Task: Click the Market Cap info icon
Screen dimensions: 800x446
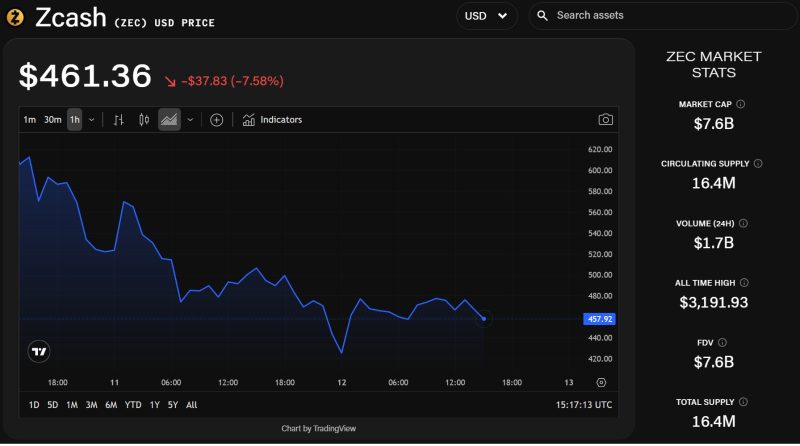Action: pyautogui.click(x=741, y=104)
